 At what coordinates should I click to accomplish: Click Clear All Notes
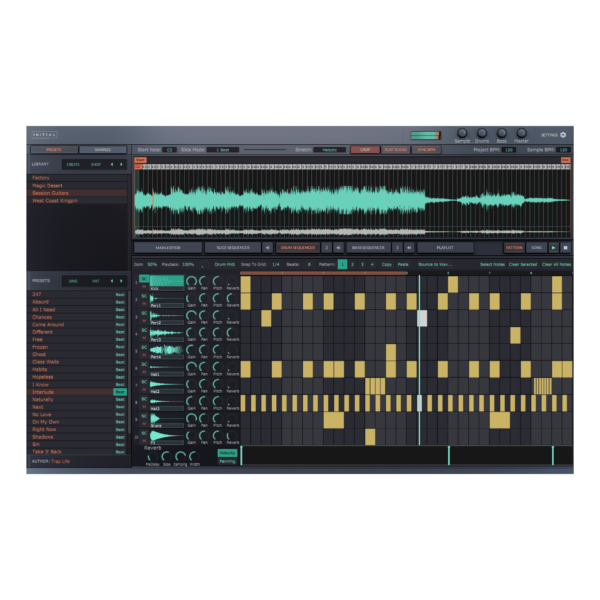(x=555, y=264)
